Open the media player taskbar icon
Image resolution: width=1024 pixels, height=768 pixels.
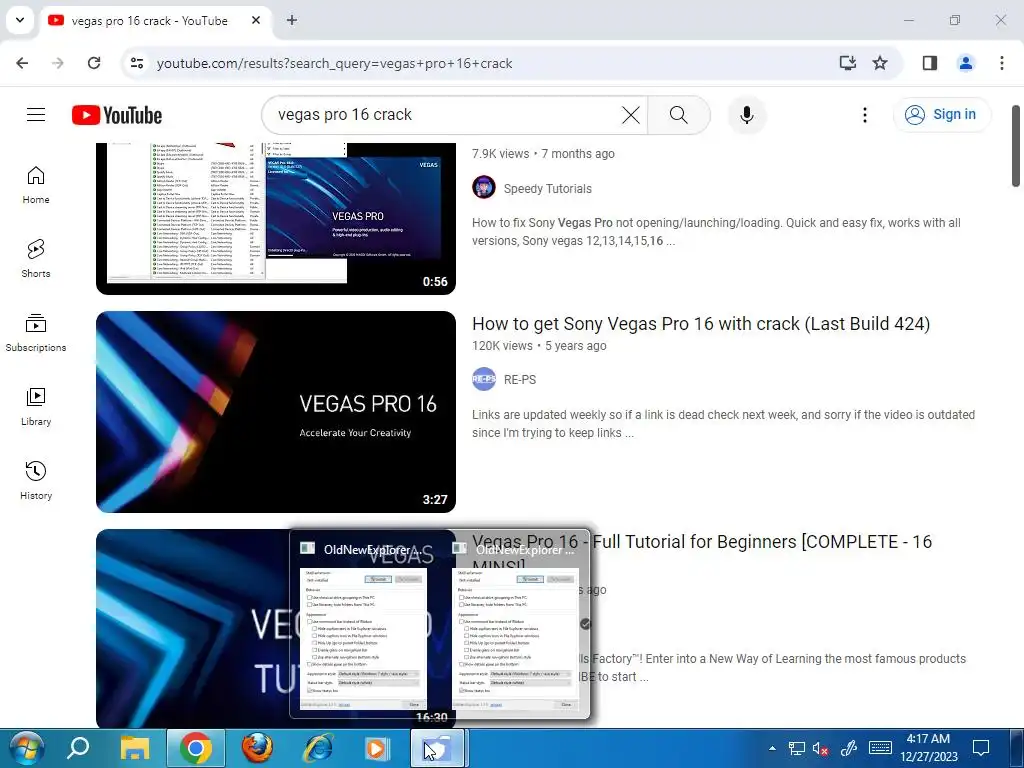click(x=377, y=748)
